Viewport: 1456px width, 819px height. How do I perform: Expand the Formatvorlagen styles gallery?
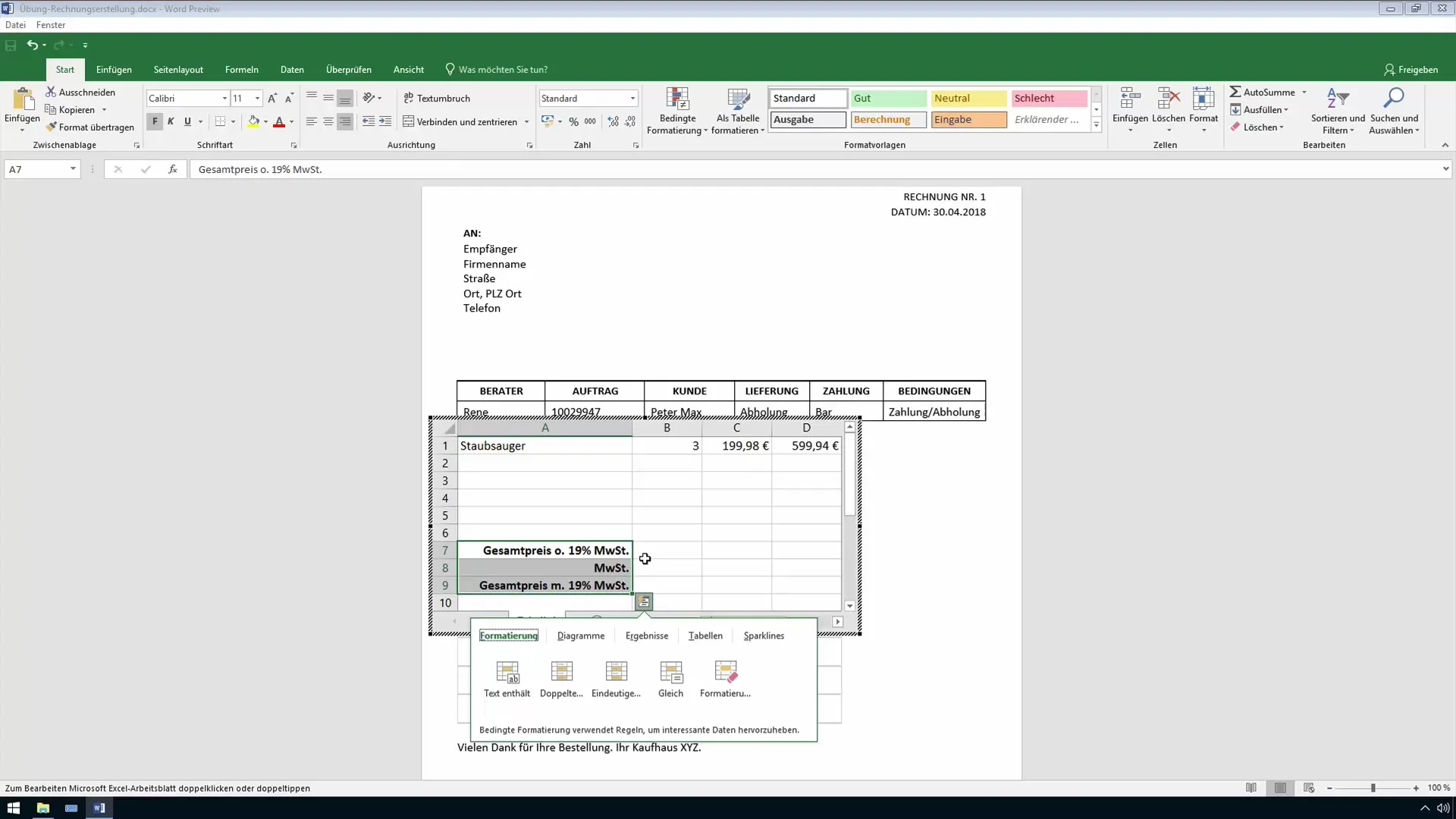tap(1096, 126)
